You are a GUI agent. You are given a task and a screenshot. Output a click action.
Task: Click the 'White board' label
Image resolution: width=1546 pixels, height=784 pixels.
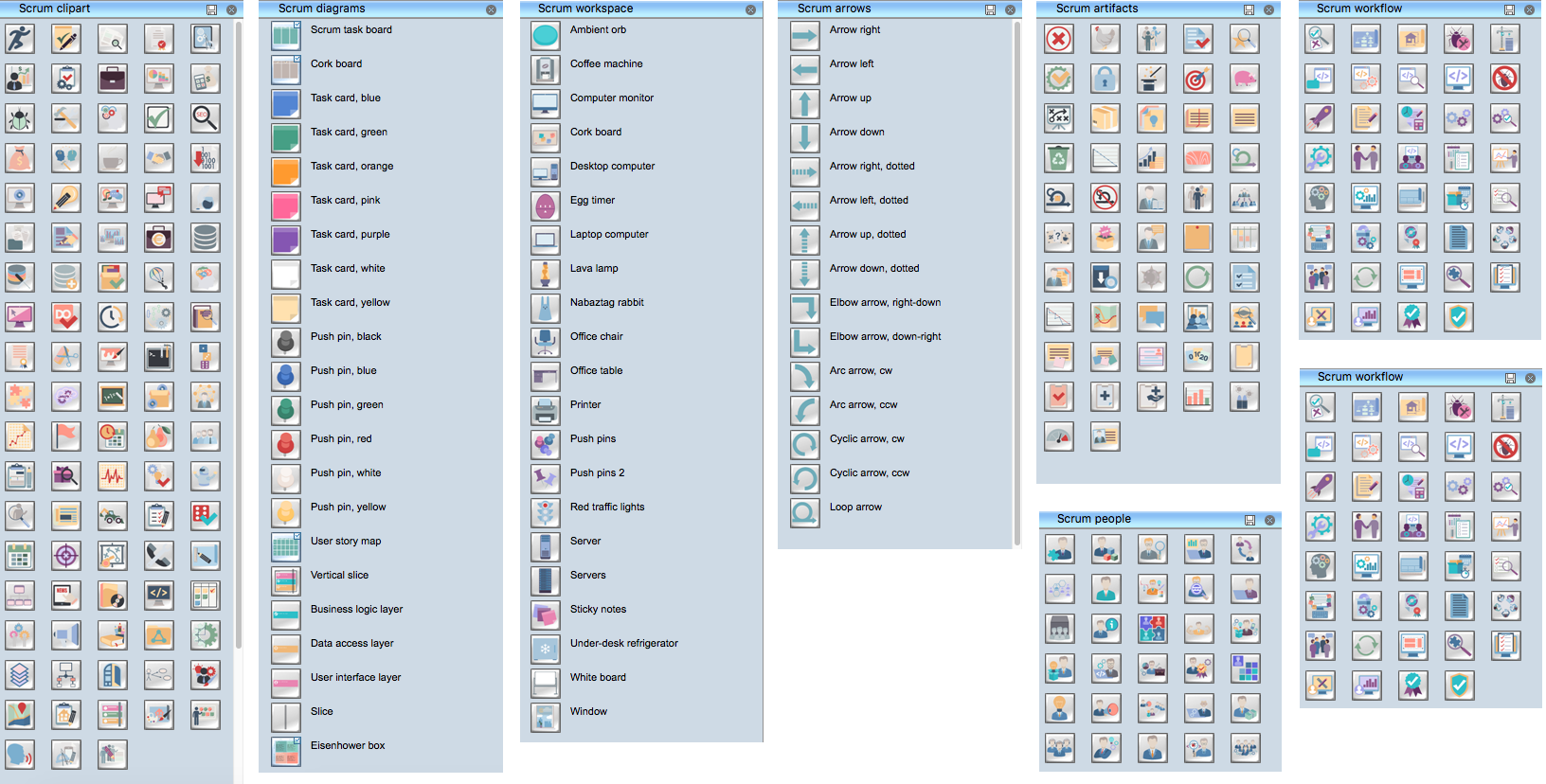[x=598, y=678]
